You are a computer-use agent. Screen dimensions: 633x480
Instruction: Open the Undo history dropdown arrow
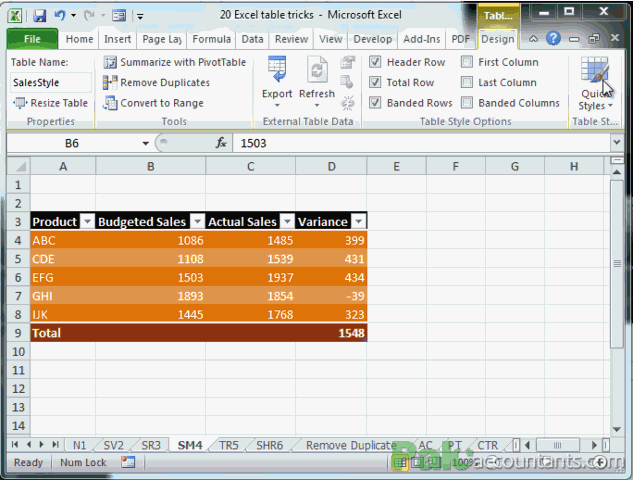click(x=73, y=16)
